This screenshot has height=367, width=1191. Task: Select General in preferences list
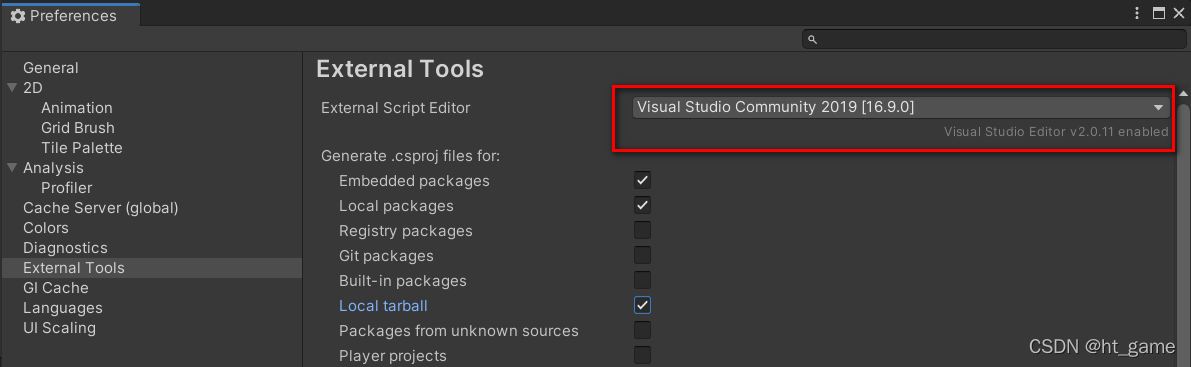(51, 68)
